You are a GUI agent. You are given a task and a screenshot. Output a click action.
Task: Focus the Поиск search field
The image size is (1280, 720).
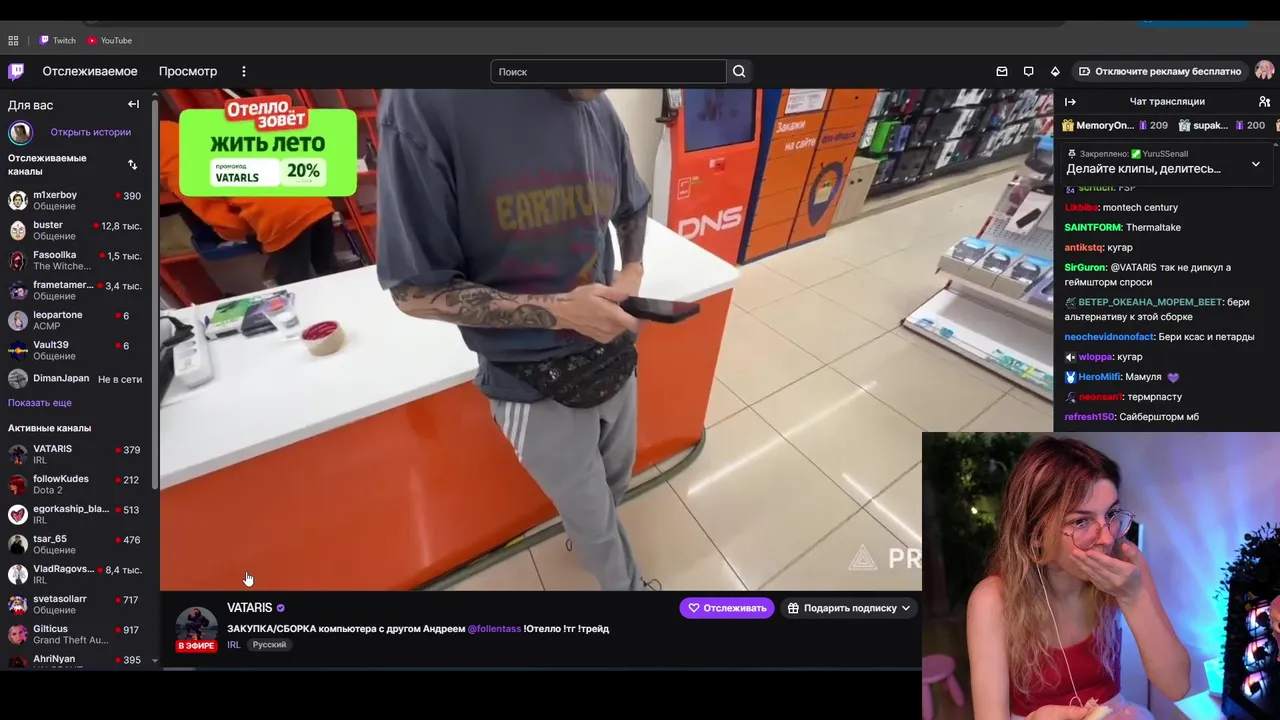(608, 72)
